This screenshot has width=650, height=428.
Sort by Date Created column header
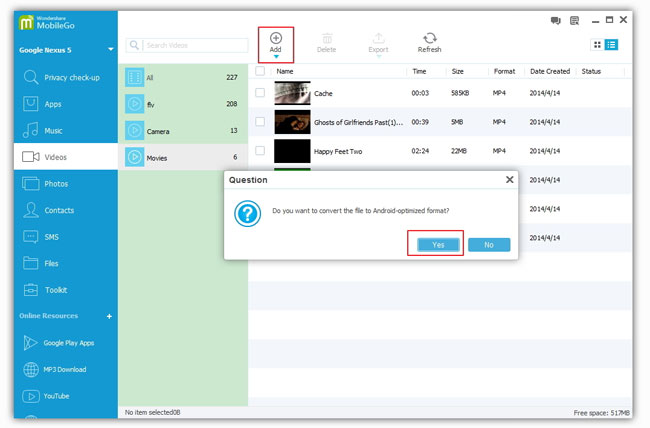point(550,71)
